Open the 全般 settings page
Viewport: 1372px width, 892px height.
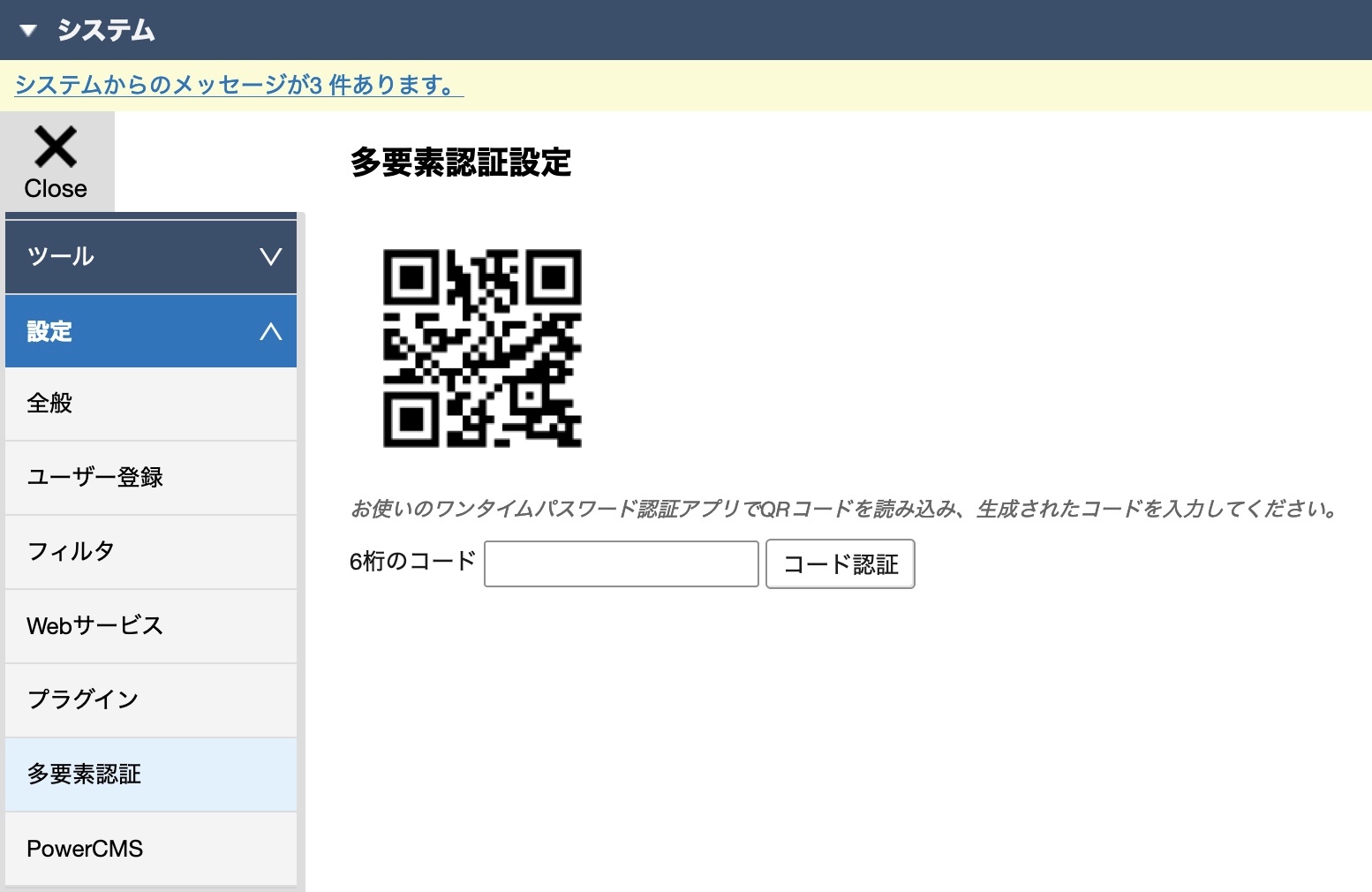(x=151, y=404)
